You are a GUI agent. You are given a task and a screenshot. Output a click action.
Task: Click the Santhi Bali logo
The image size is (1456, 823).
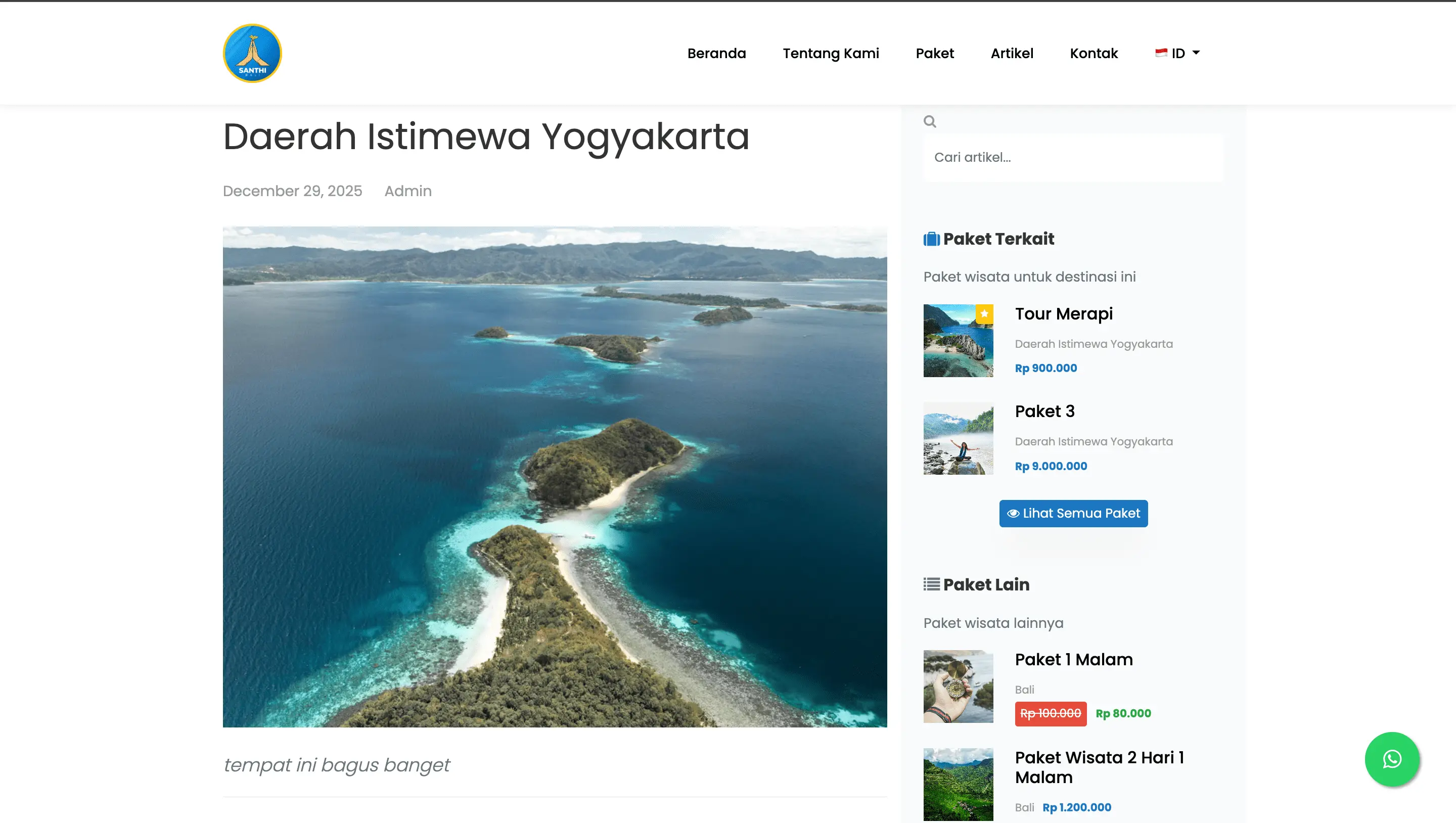[x=252, y=53]
